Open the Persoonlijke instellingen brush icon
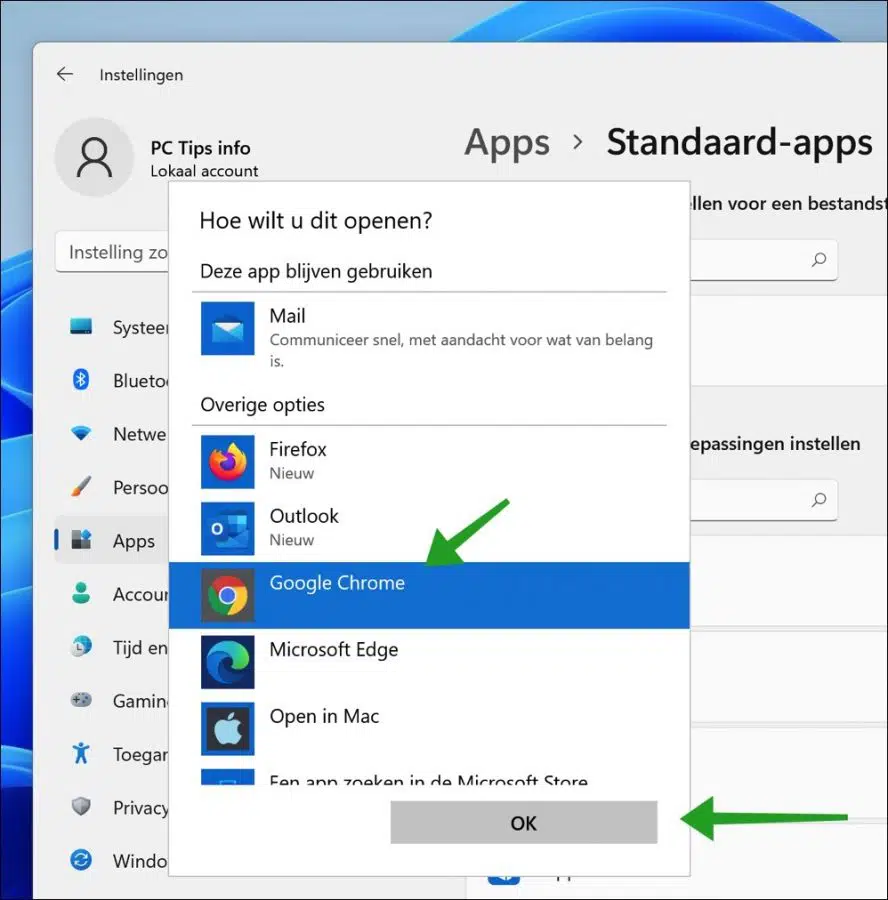The image size is (888, 900). click(x=81, y=486)
